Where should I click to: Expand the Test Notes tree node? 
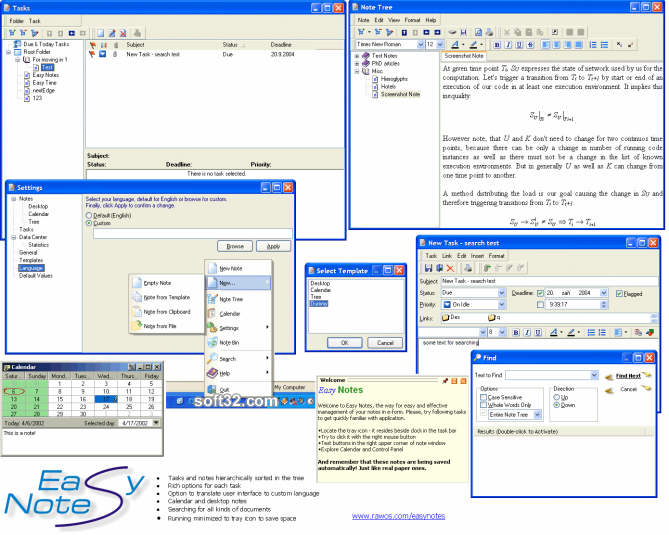pyautogui.click(x=357, y=56)
